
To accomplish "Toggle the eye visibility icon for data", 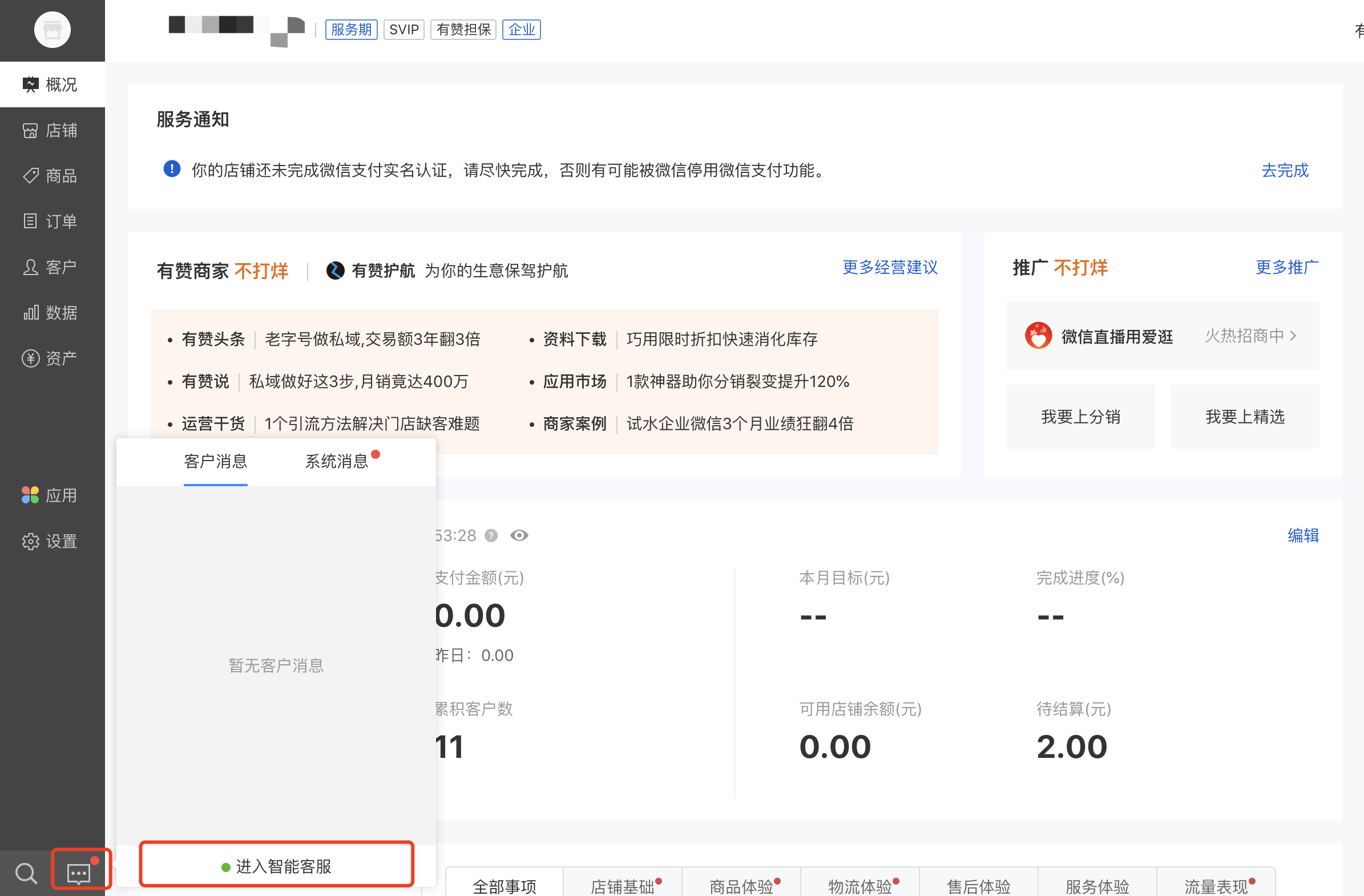I will click(x=519, y=535).
